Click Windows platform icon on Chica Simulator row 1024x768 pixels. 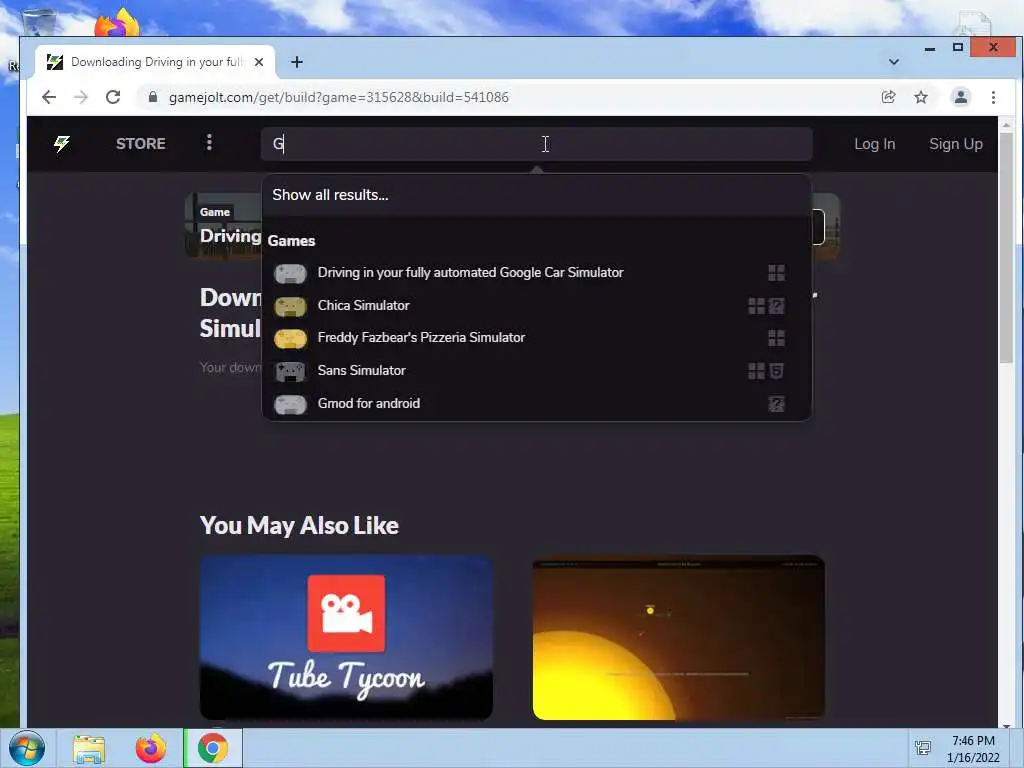(756, 306)
